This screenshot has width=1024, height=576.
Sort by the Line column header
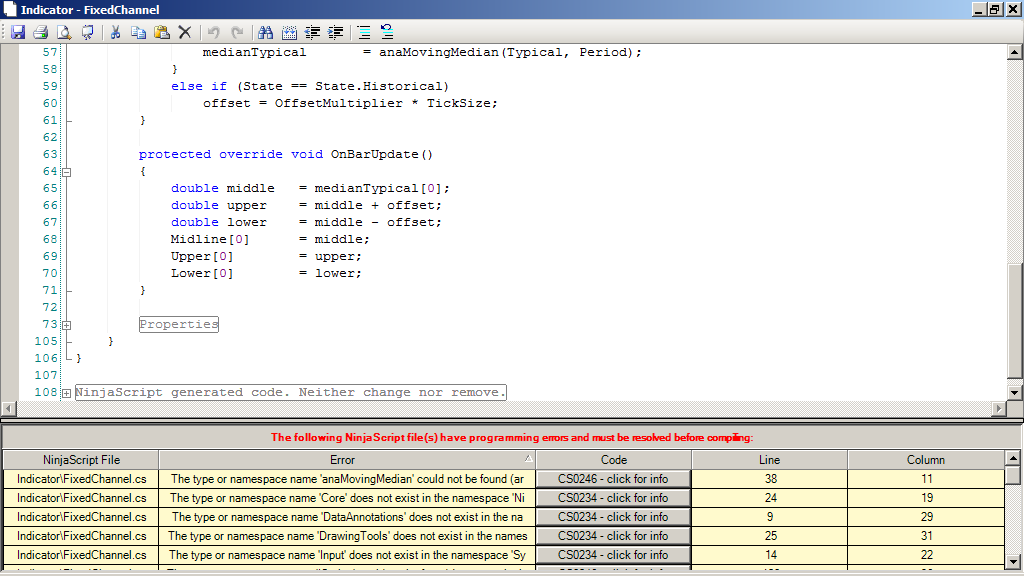(x=769, y=460)
